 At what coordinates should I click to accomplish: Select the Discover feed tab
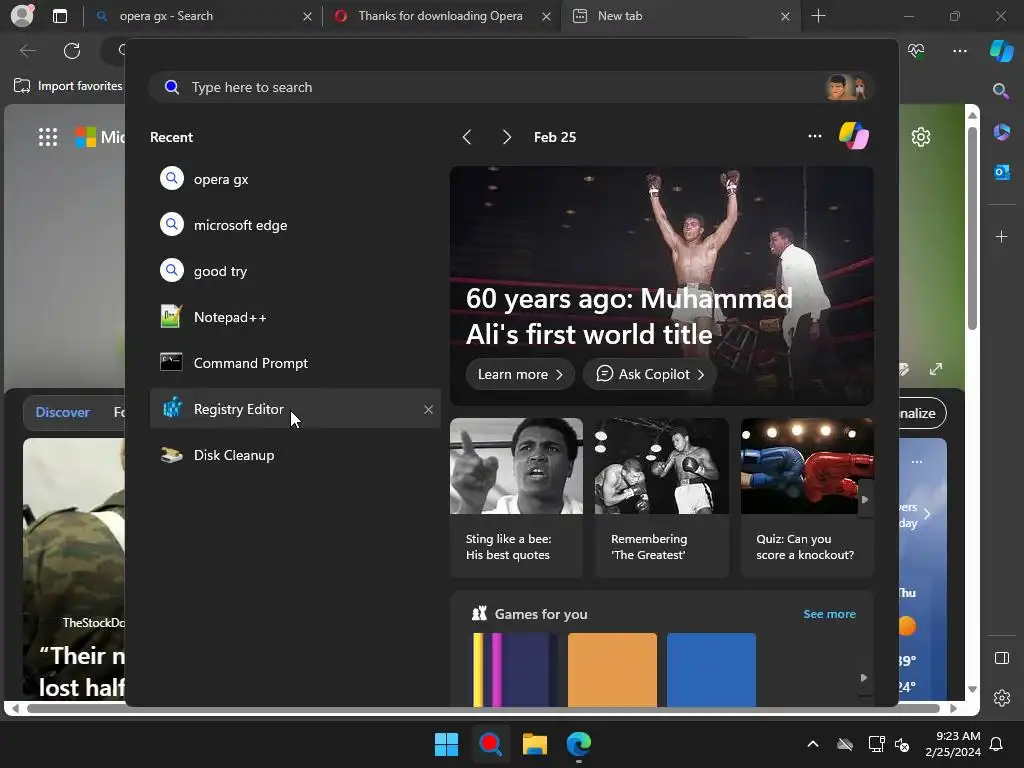[x=63, y=412]
